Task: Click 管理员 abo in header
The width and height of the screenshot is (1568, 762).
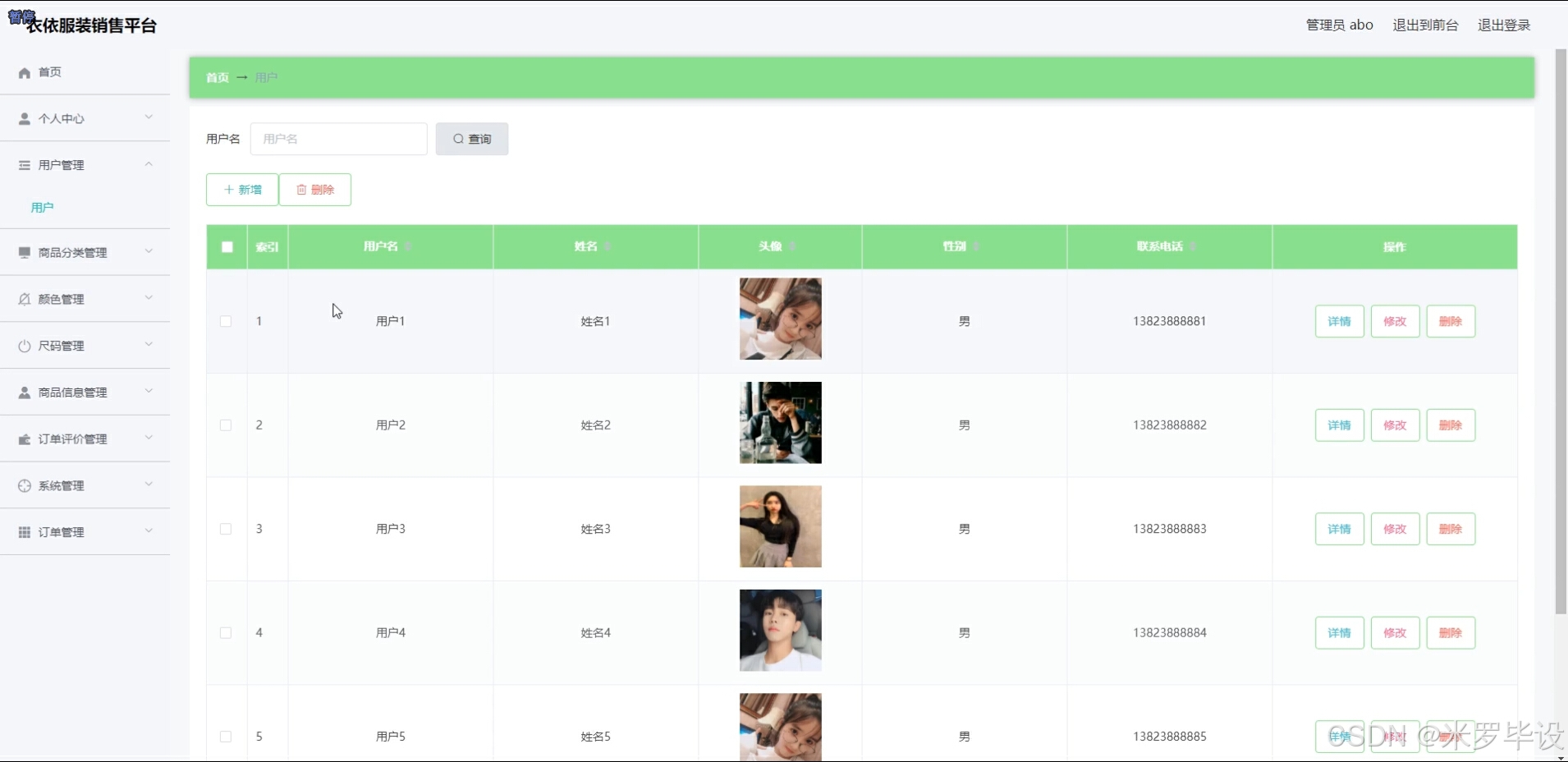Action: tap(1340, 25)
